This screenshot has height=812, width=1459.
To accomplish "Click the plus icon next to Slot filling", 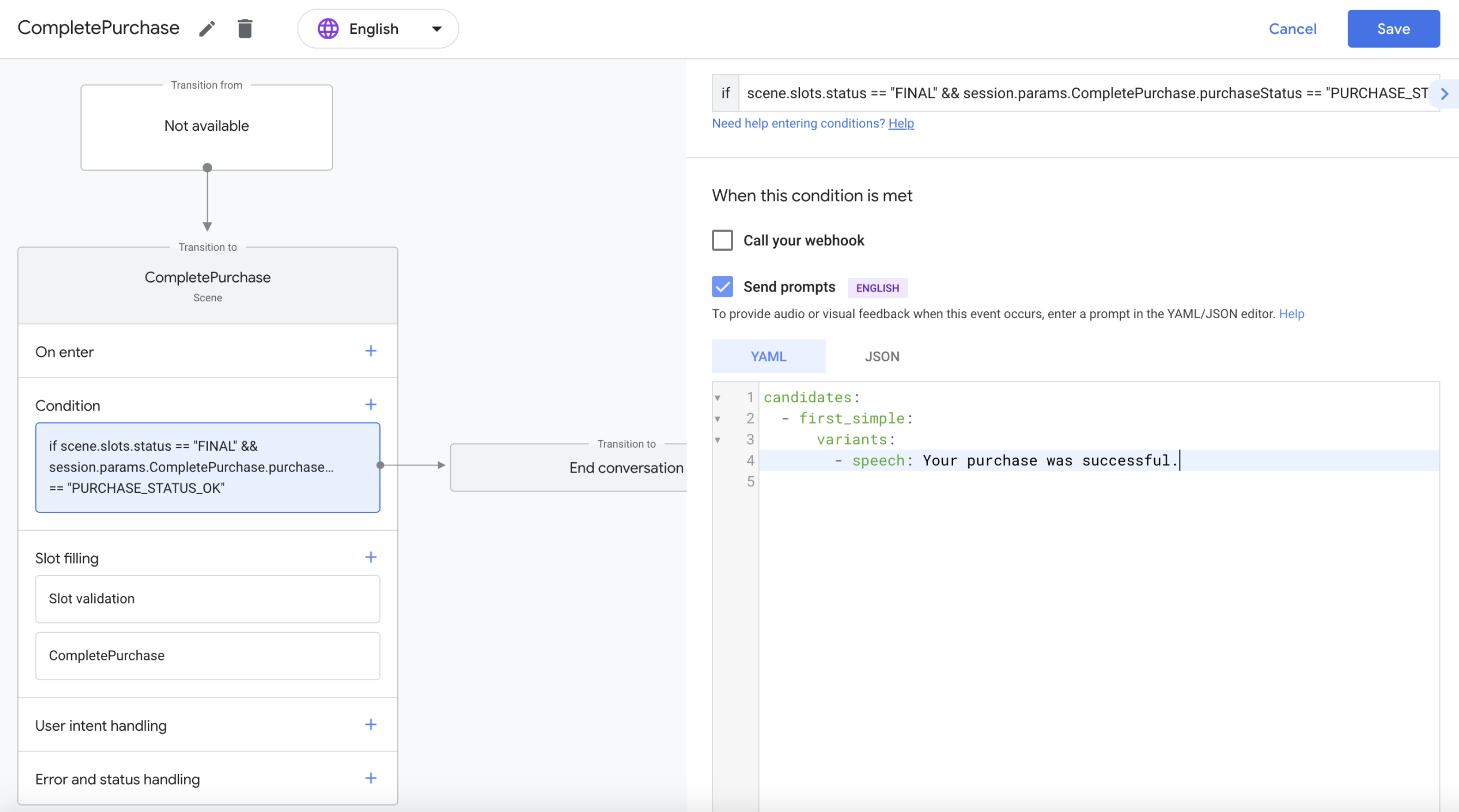I will pyautogui.click(x=371, y=558).
